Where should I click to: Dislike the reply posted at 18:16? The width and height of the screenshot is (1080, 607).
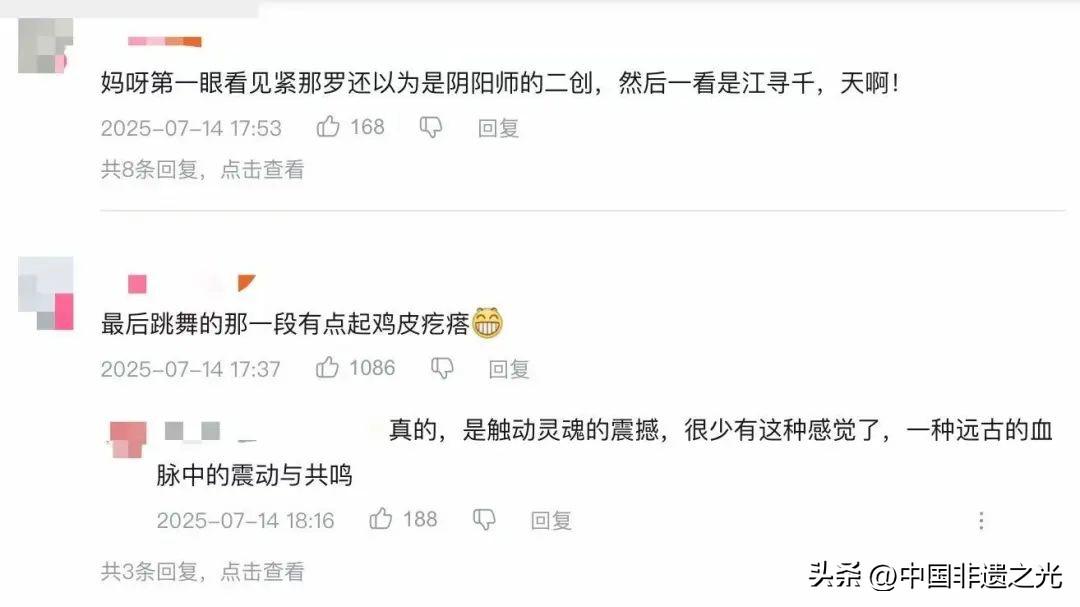point(484,519)
